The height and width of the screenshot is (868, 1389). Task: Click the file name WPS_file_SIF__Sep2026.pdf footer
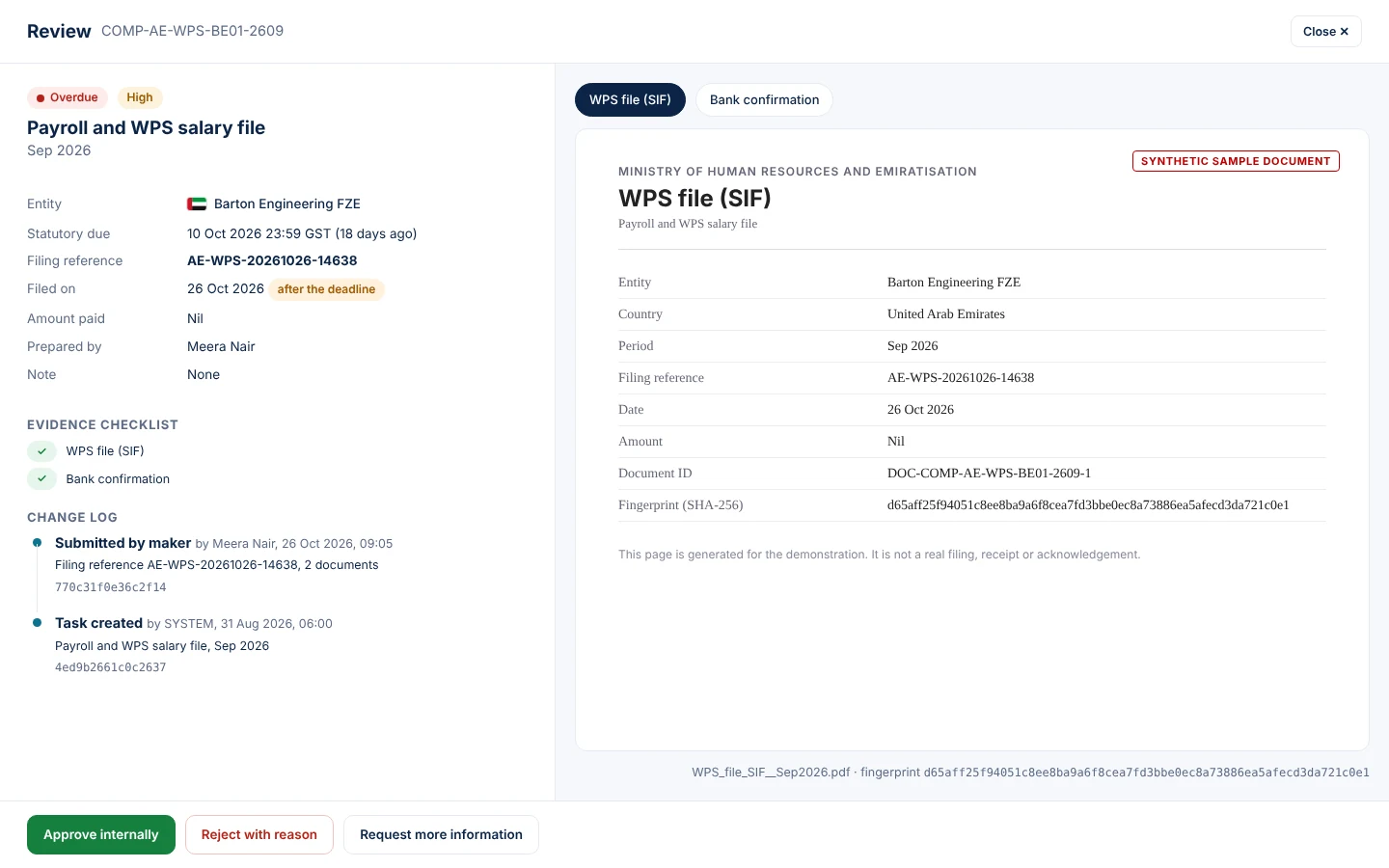[771, 772]
